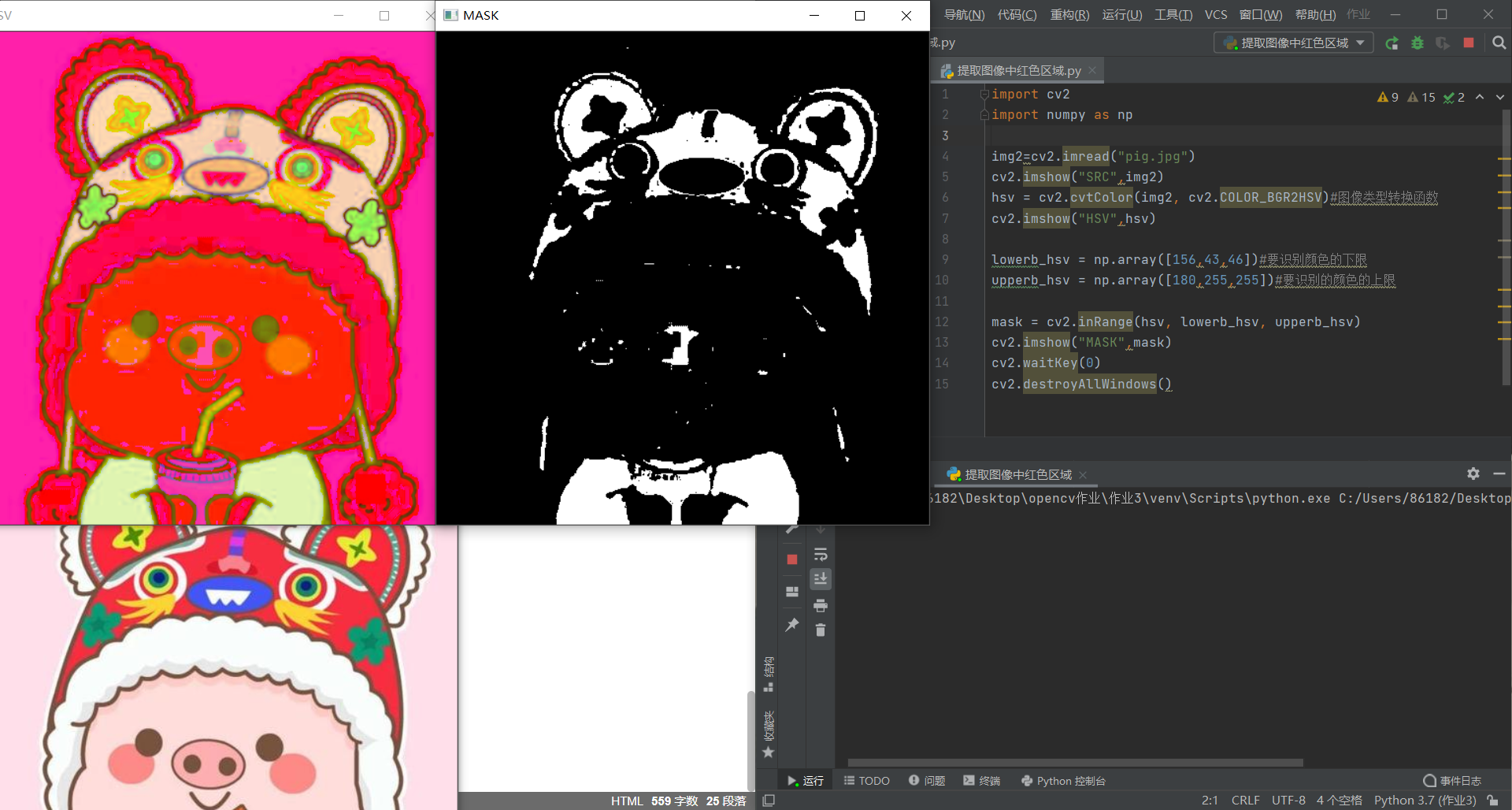Open the TODO tool window
The height and width of the screenshot is (810, 1512).
pyautogui.click(x=866, y=780)
